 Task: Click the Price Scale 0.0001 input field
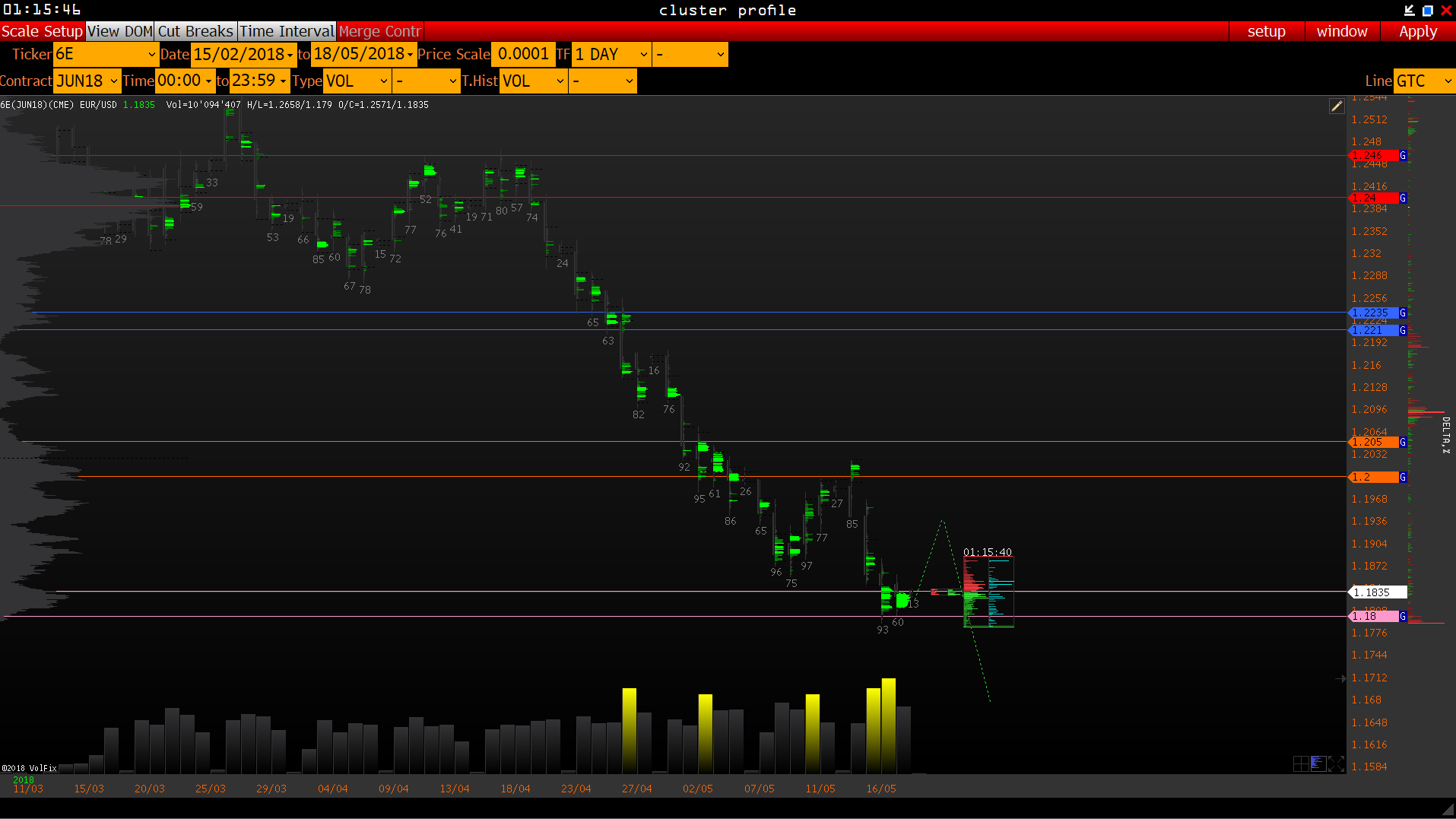523,54
